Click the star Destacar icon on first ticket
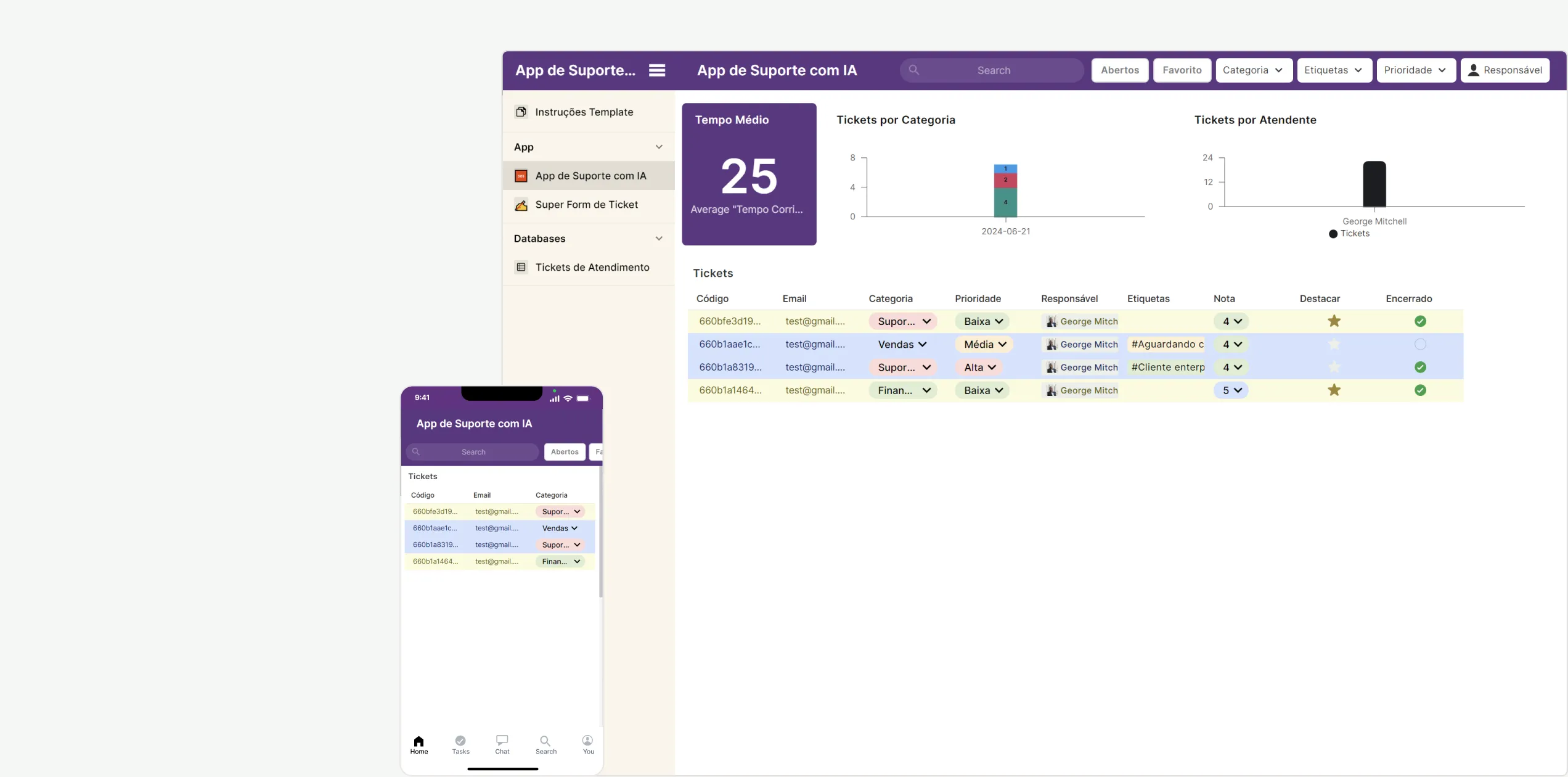The width and height of the screenshot is (1568, 777). (1333, 321)
